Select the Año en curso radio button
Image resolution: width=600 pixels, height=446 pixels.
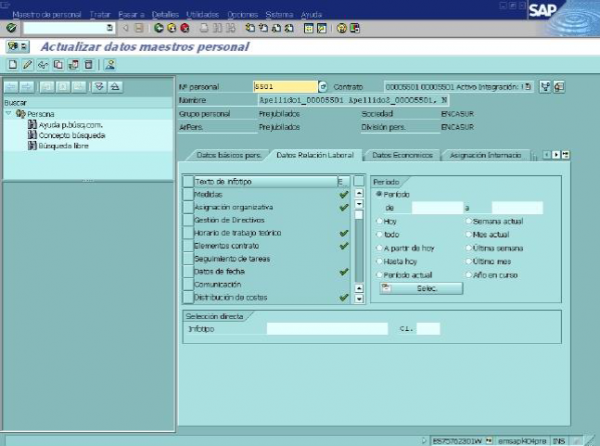(468, 275)
